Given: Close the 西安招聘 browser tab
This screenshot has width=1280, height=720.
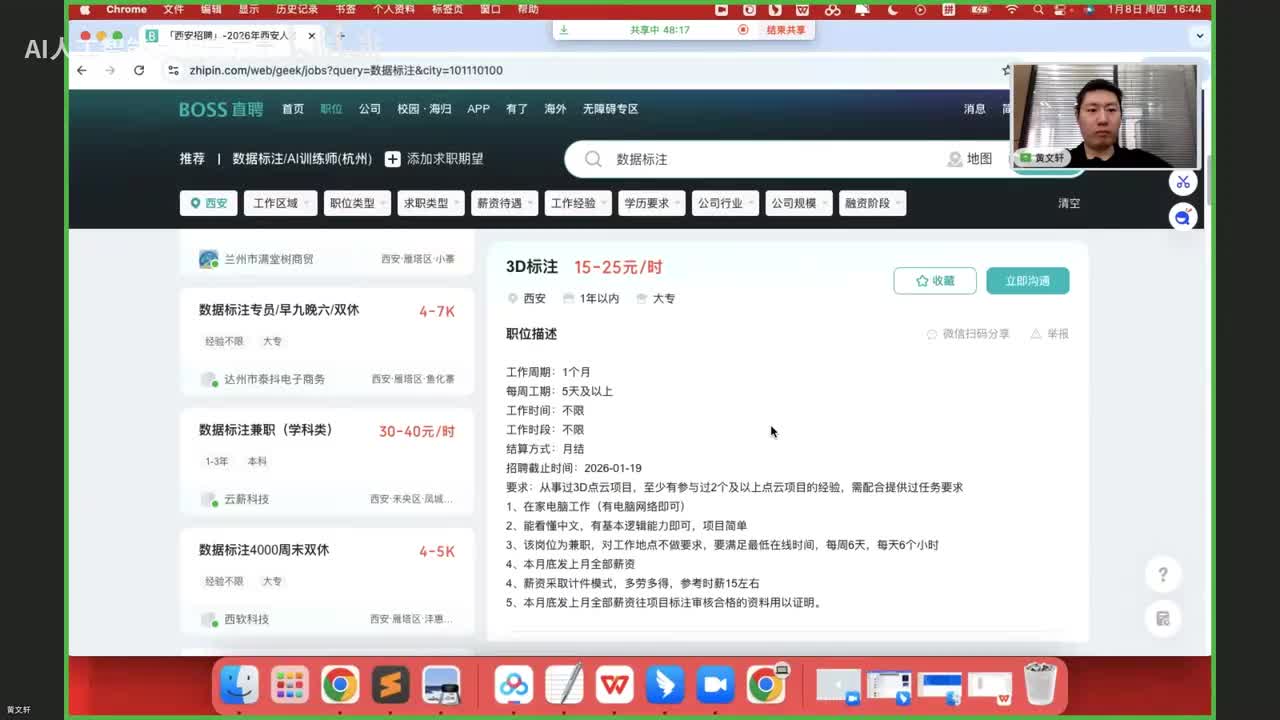Looking at the screenshot, I should tap(312, 36).
